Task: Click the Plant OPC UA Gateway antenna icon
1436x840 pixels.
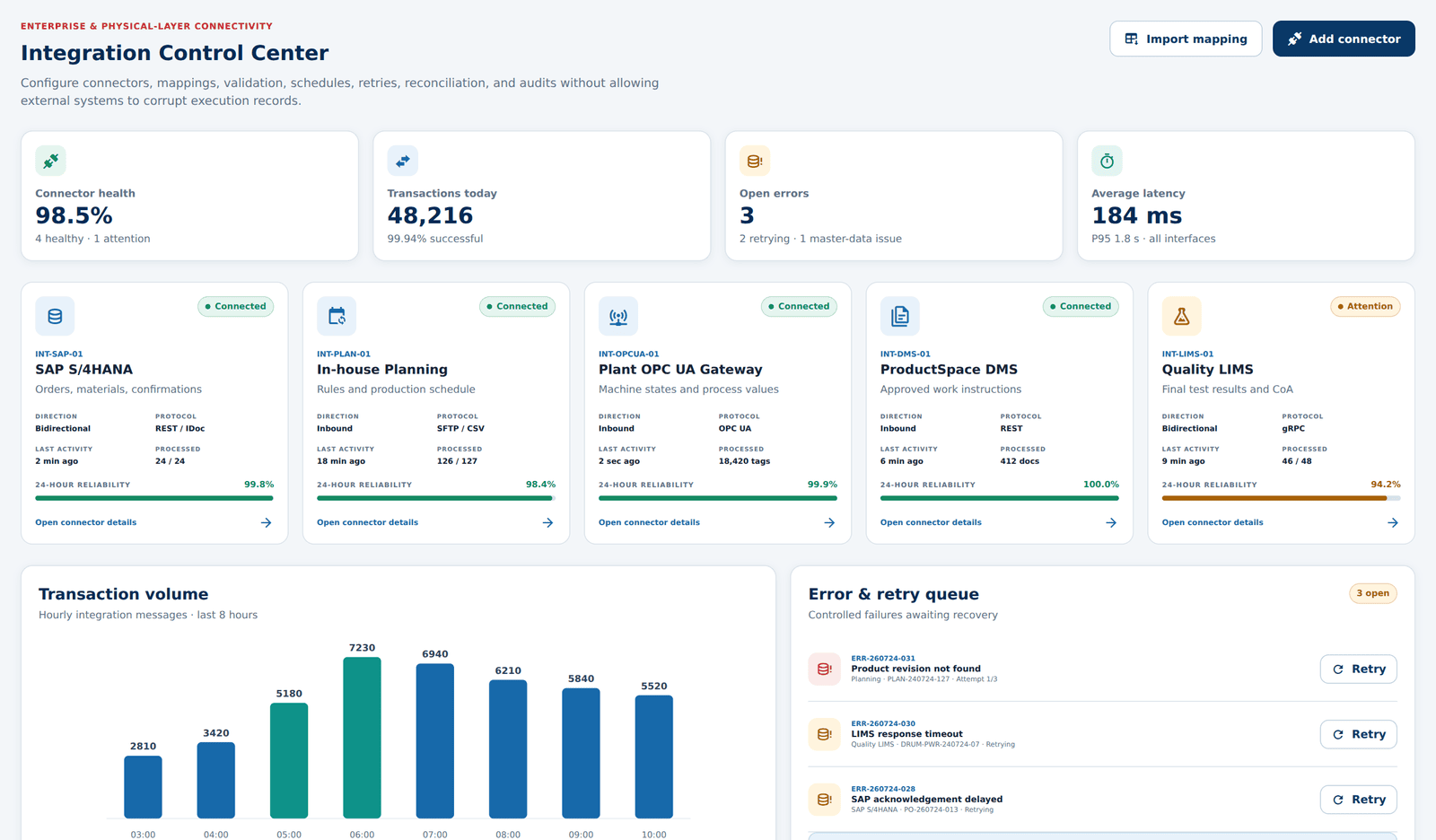Action: pyautogui.click(x=618, y=316)
